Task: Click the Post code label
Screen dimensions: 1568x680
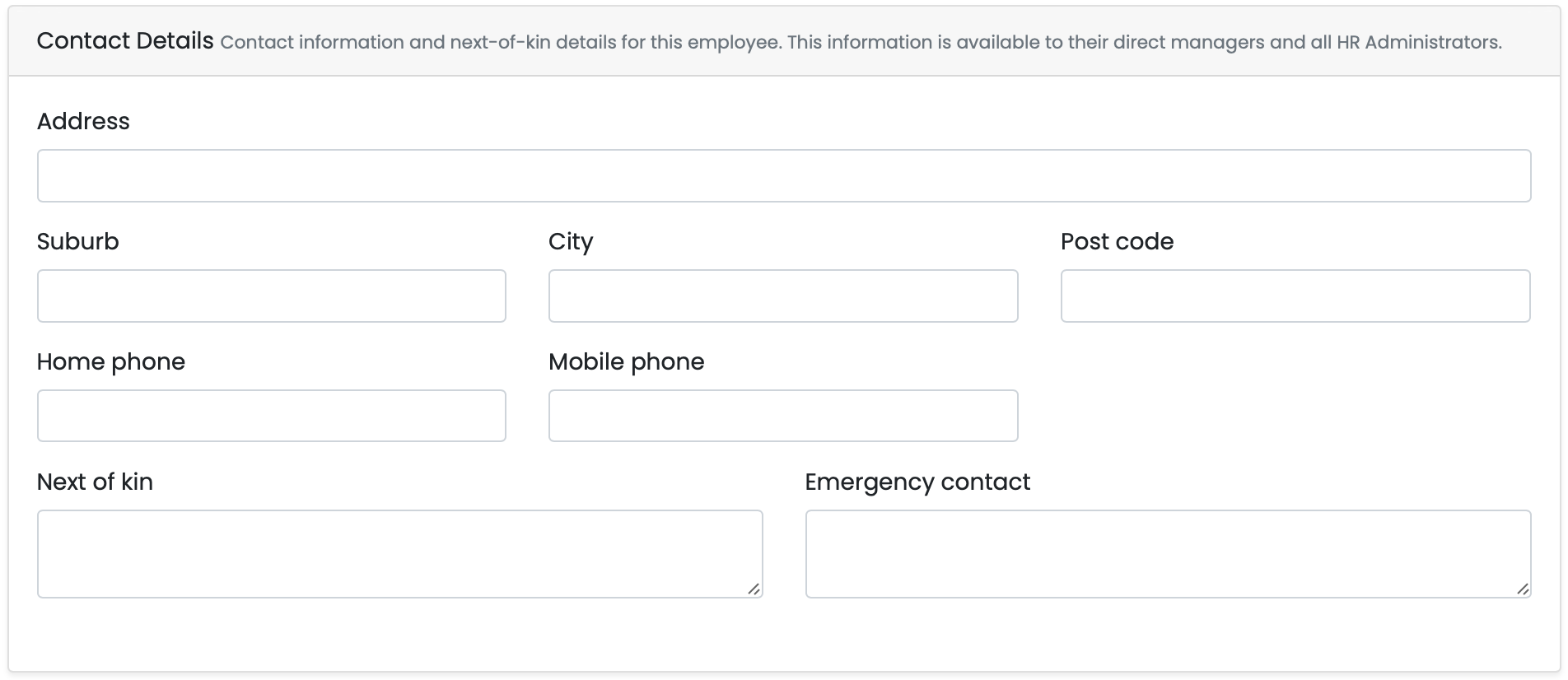Action: coord(1117,241)
